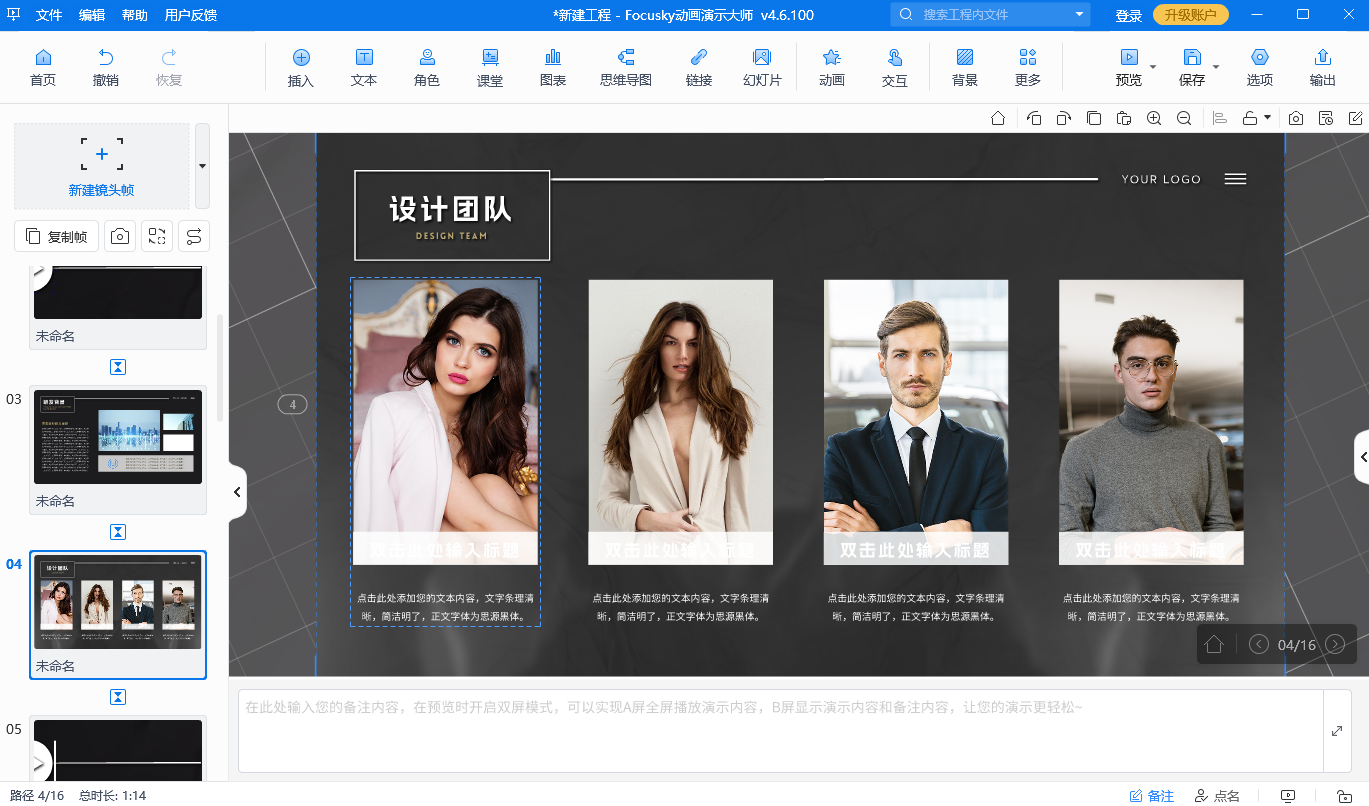
Task: Click the canvas toolbar timed-frame clock icon
Action: 1326,118
